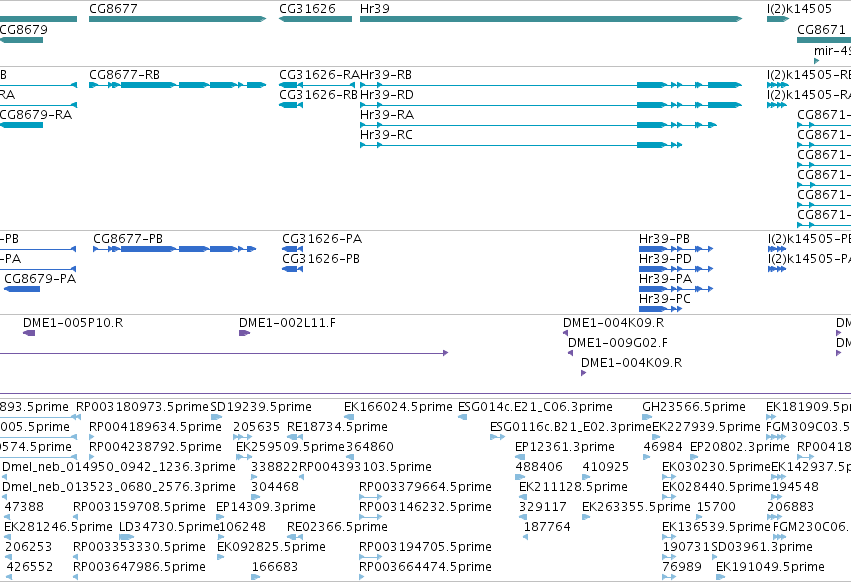Click the Hr39-RC transcript label

[386, 135]
